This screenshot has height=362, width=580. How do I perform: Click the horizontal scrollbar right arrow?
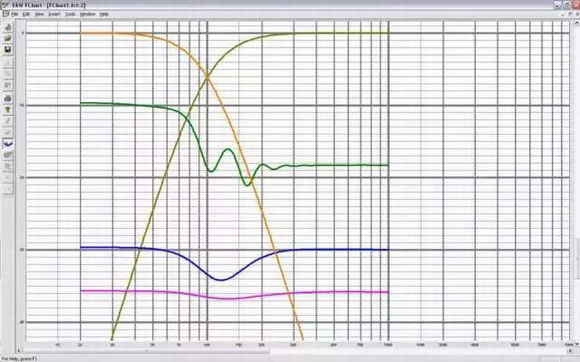coord(571,350)
